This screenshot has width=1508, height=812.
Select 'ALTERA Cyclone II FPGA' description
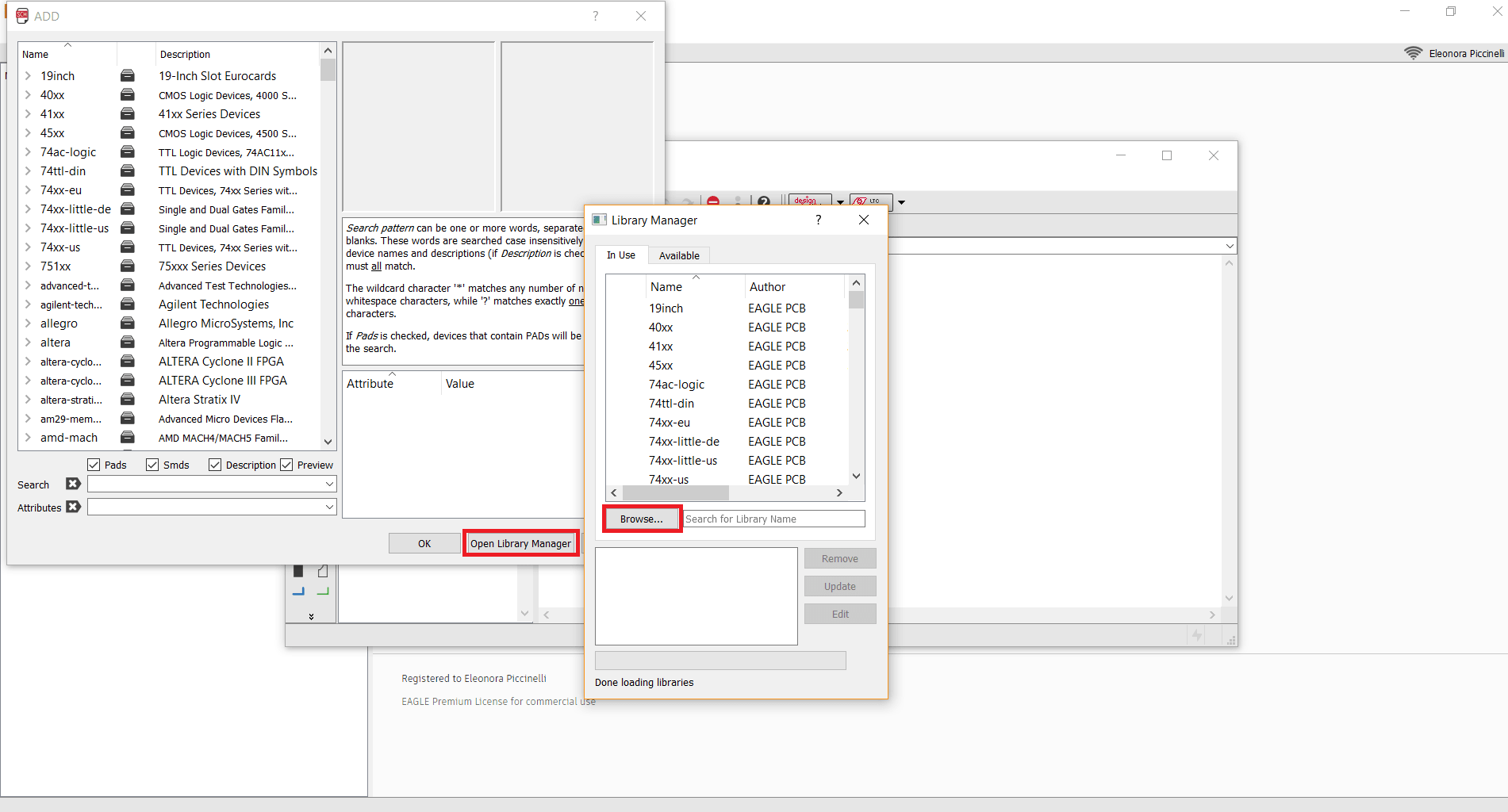221,362
